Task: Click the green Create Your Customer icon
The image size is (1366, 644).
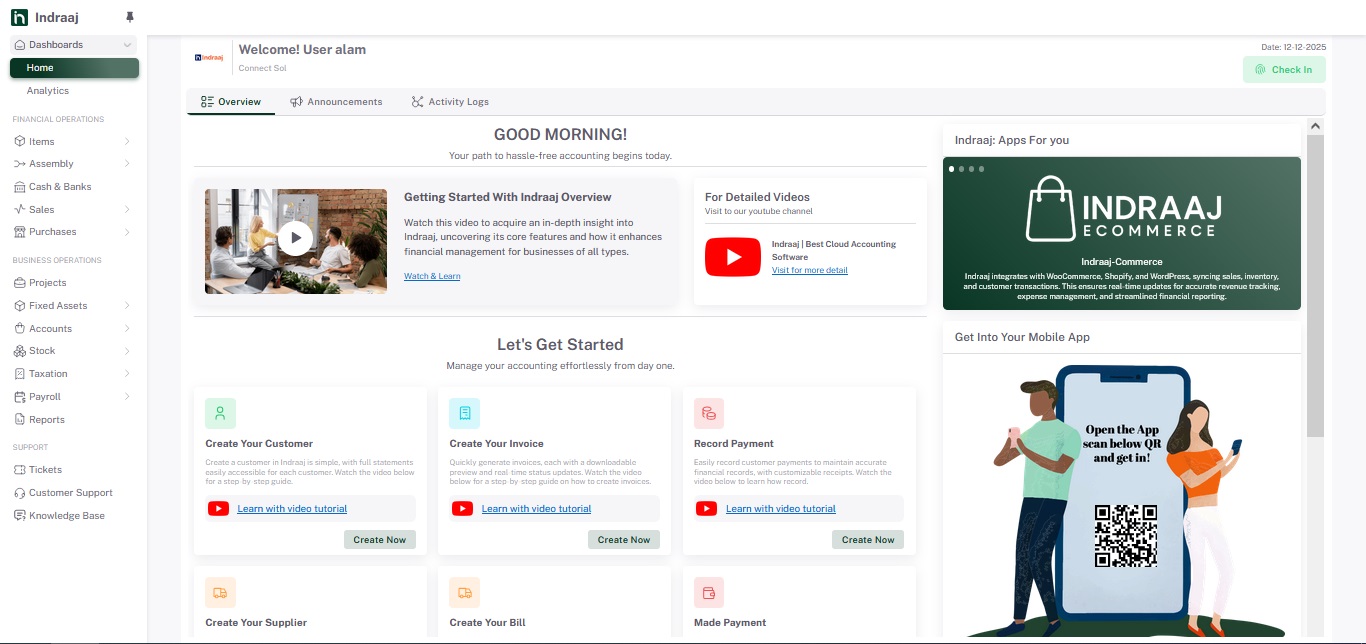Action: click(220, 413)
